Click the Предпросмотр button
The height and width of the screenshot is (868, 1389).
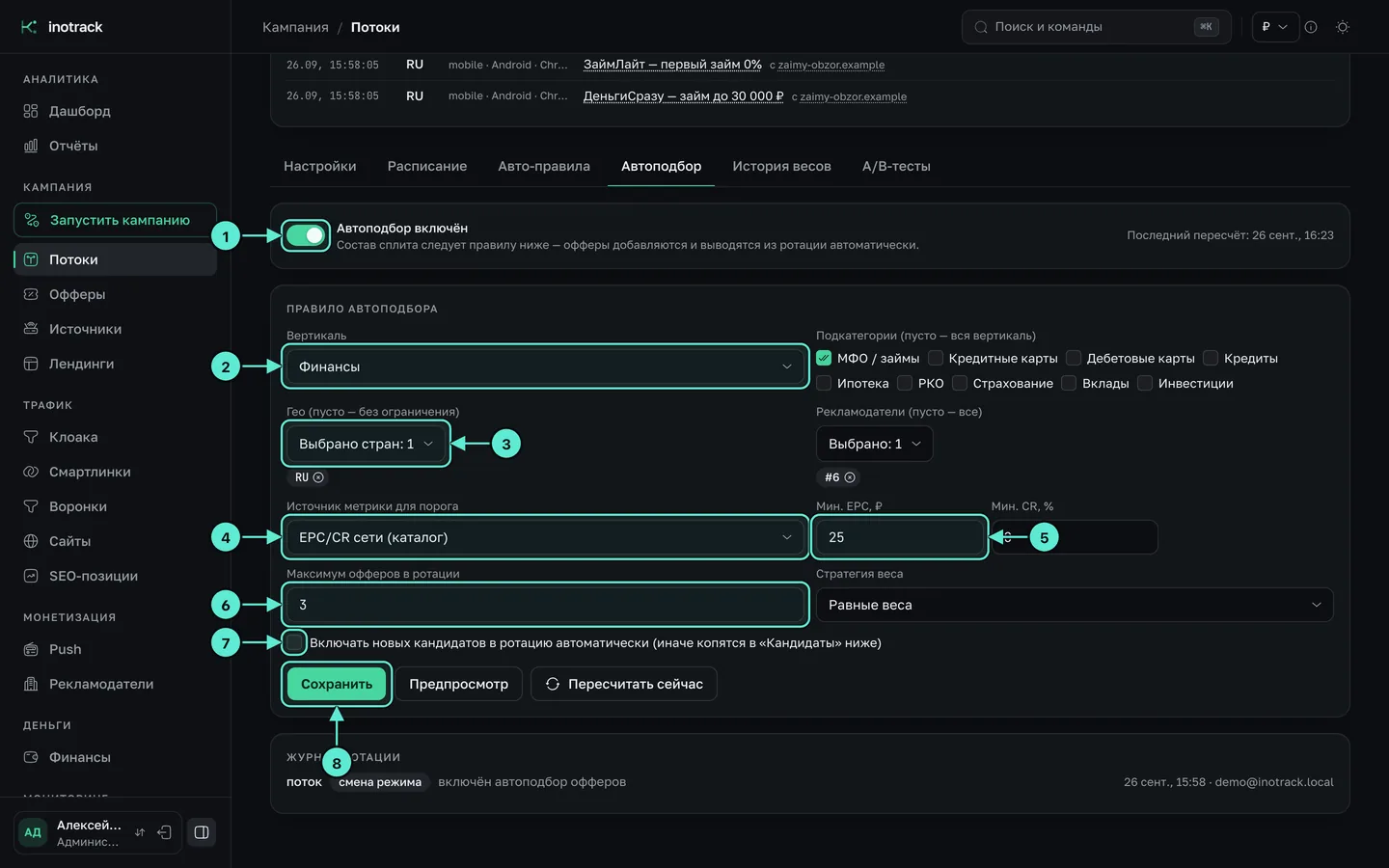(458, 684)
